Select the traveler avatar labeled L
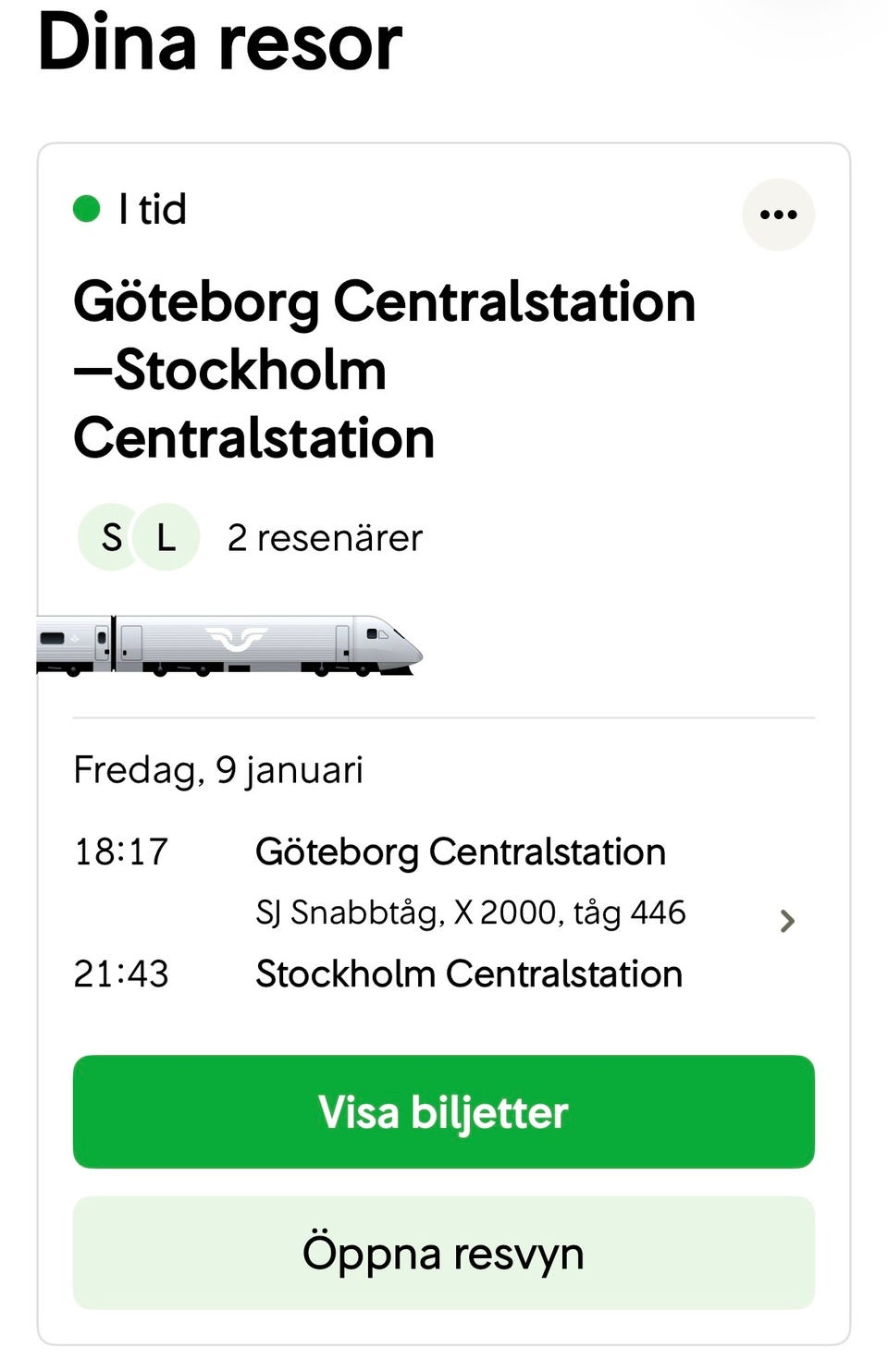 167,537
